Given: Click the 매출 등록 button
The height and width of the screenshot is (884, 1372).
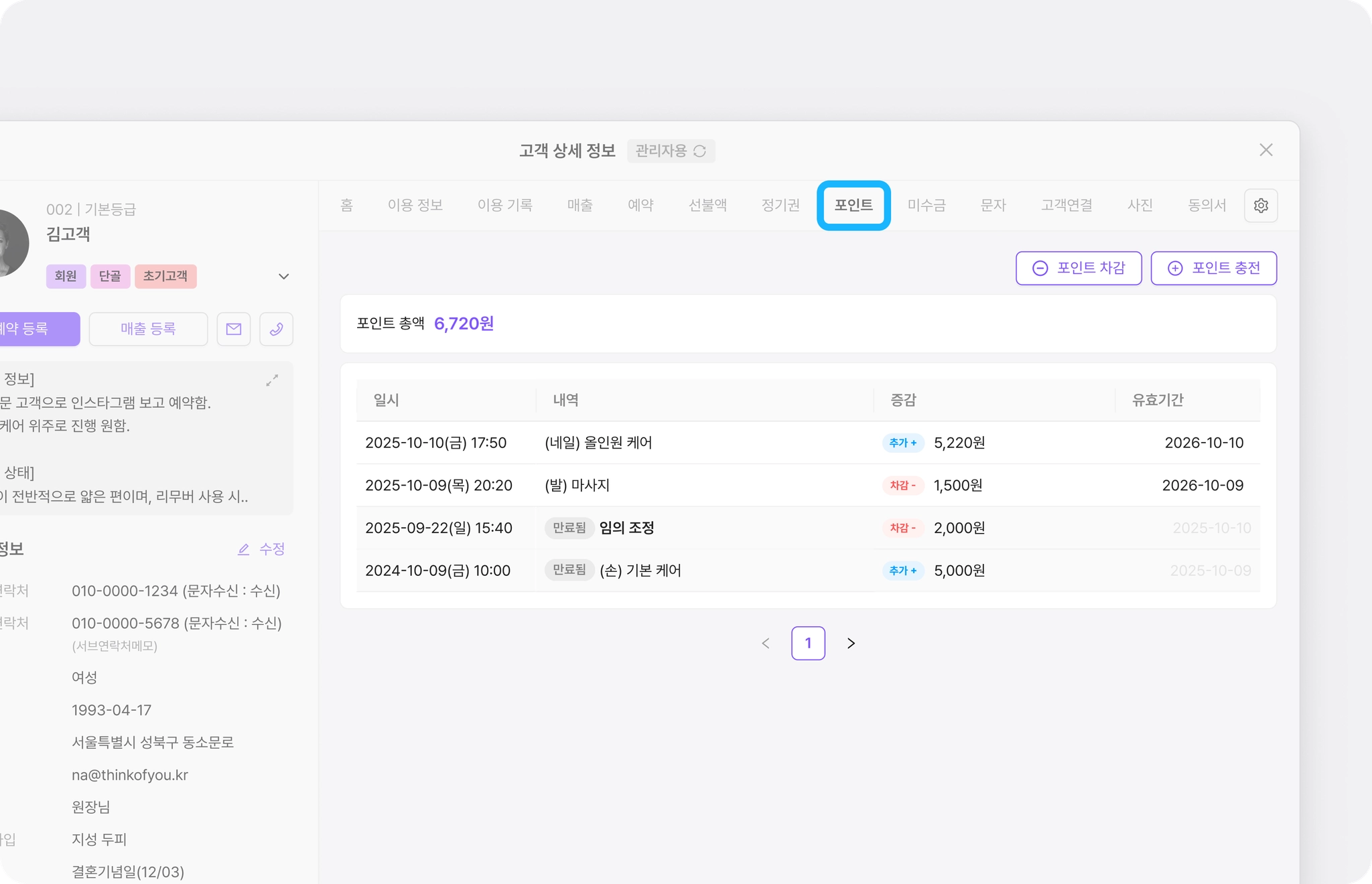Looking at the screenshot, I should click(148, 329).
